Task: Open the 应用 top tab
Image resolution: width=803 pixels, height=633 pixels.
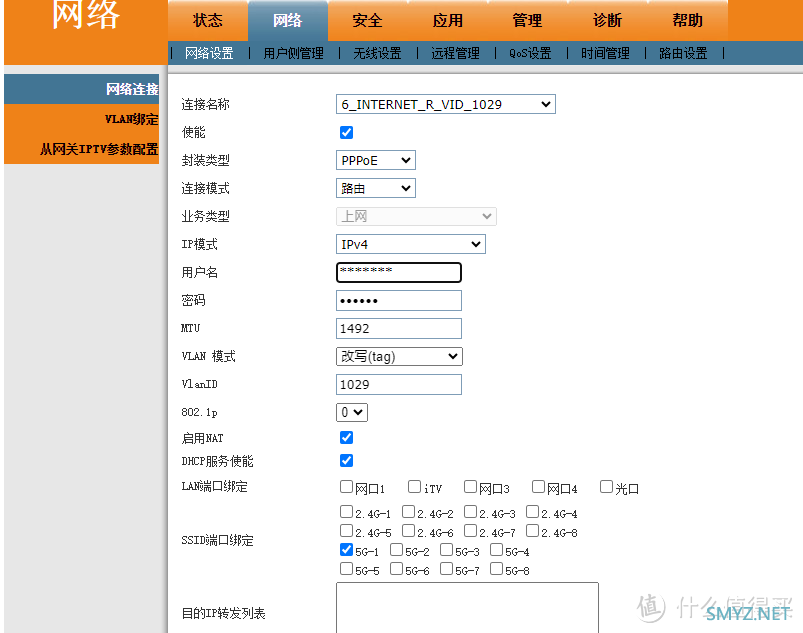Action: [x=448, y=20]
